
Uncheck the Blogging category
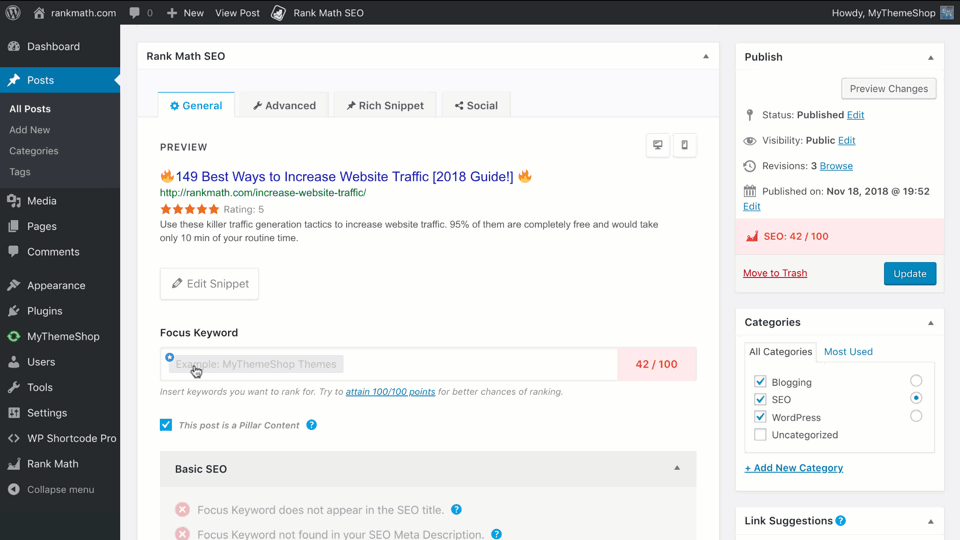point(760,381)
